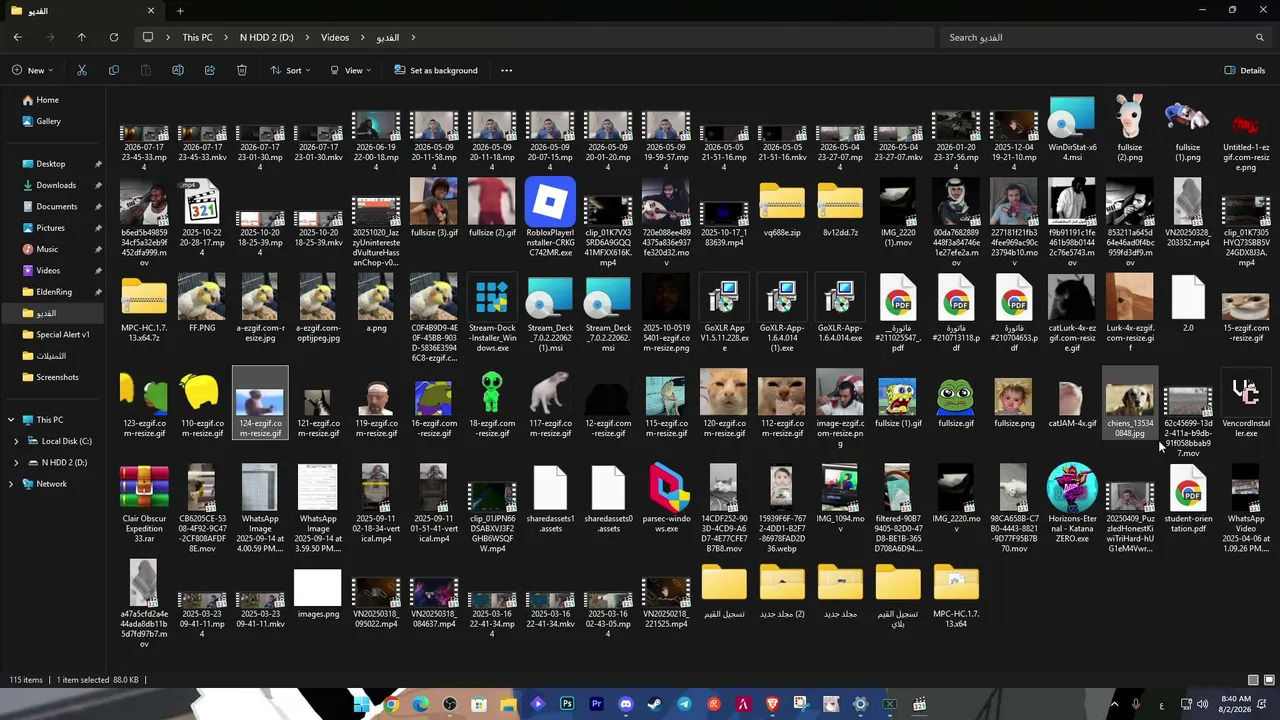Click the Delete trash icon in toolbar

click(x=242, y=70)
